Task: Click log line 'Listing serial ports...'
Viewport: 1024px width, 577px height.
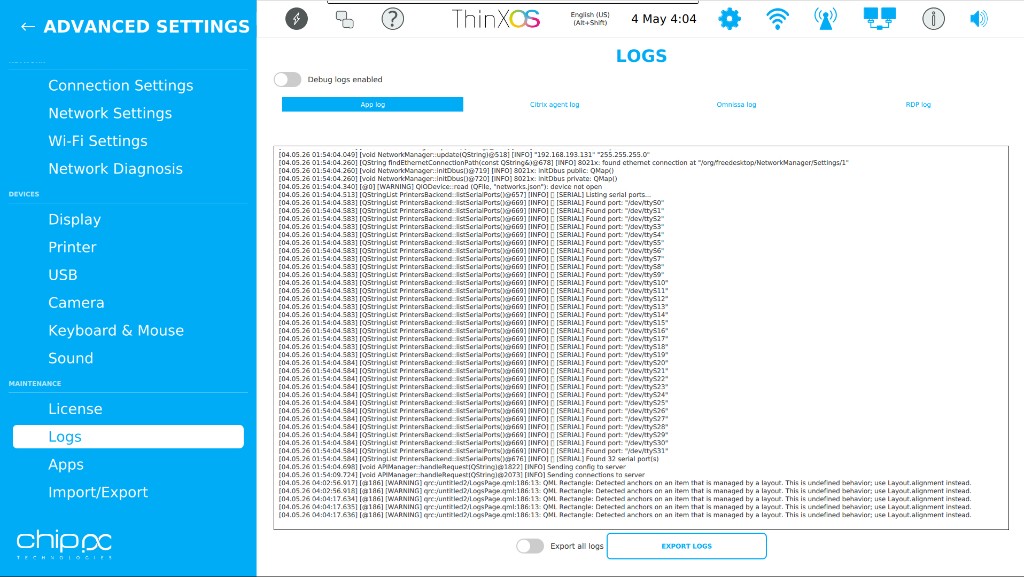Action: click(x=465, y=195)
